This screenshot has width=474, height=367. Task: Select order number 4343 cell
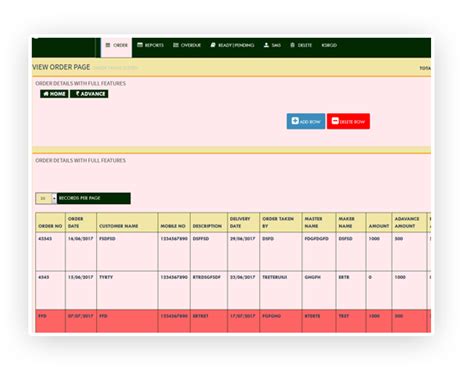pyautogui.click(x=50, y=290)
